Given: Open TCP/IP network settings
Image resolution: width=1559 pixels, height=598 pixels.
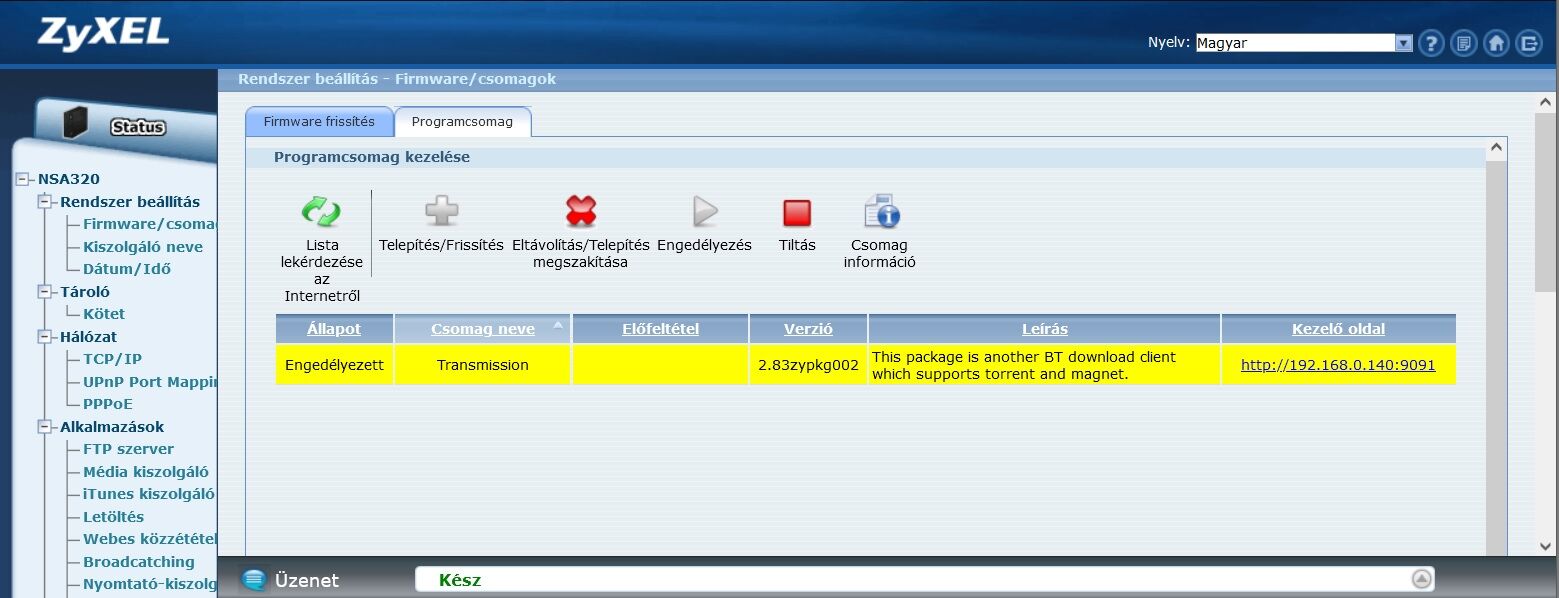Looking at the screenshot, I should click(x=112, y=359).
